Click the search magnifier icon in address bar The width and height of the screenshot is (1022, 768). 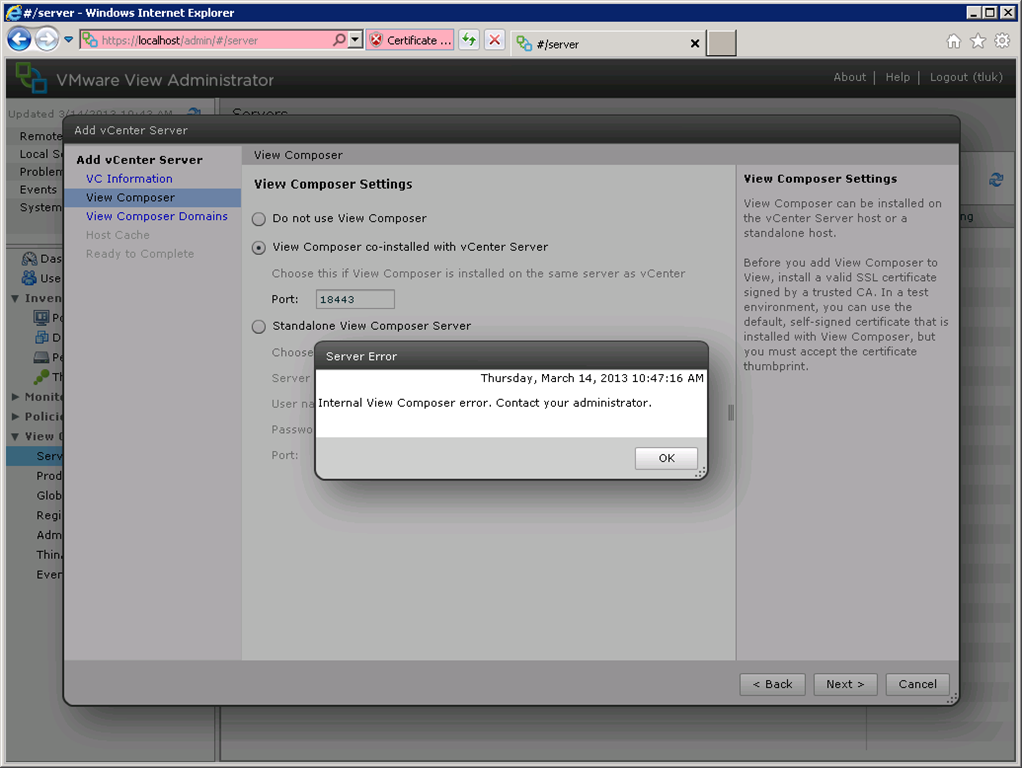tap(339, 40)
